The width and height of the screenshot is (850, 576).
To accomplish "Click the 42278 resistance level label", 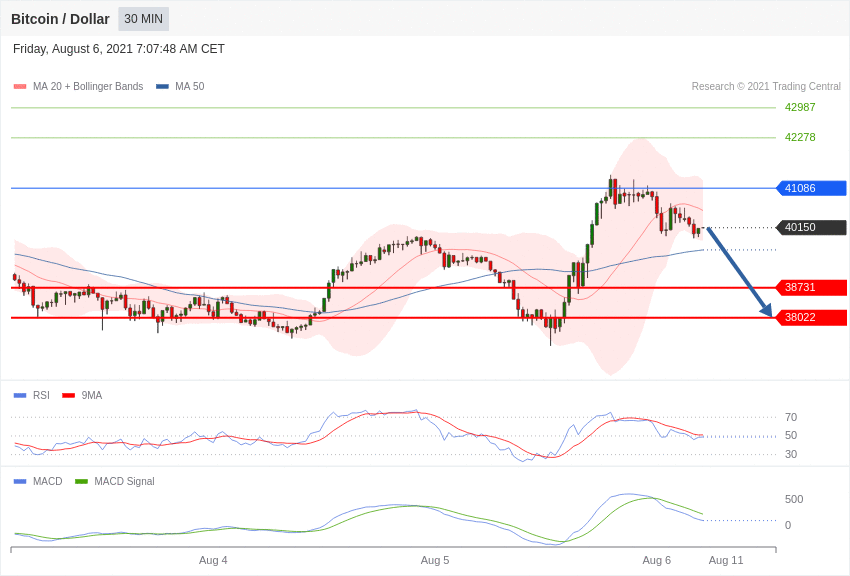I will tap(800, 137).
